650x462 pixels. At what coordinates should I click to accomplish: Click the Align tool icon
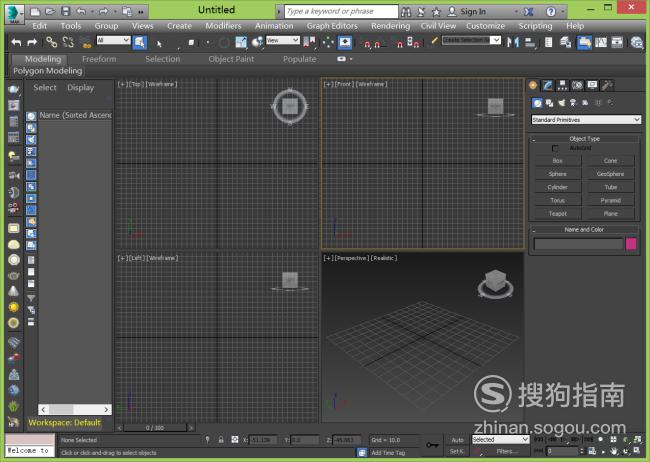click(x=530, y=42)
